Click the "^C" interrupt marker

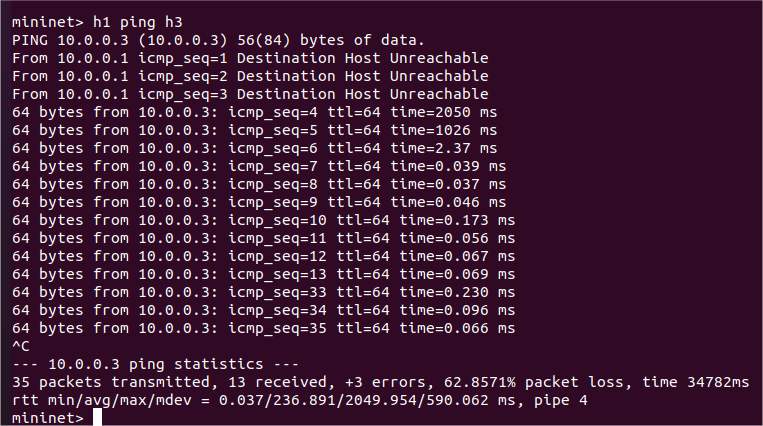tap(21, 346)
